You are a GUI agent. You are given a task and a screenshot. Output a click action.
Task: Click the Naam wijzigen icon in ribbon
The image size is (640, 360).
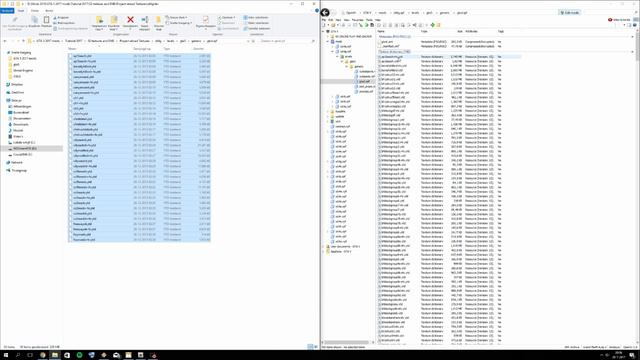pyautogui.click(x=144, y=20)
